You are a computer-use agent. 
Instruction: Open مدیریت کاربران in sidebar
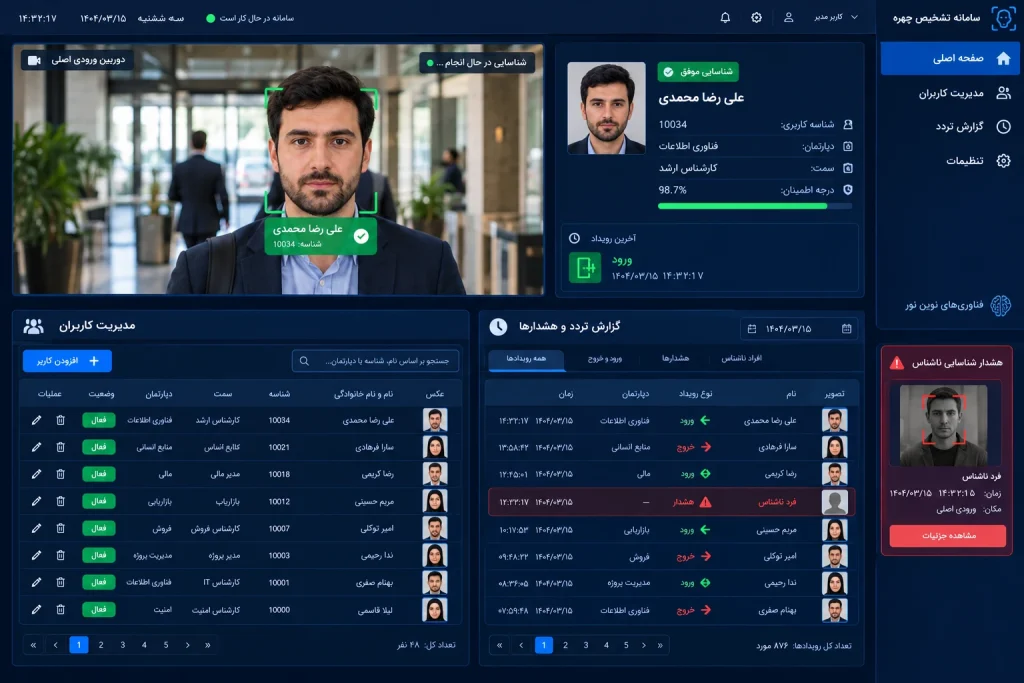coord(950,93)
